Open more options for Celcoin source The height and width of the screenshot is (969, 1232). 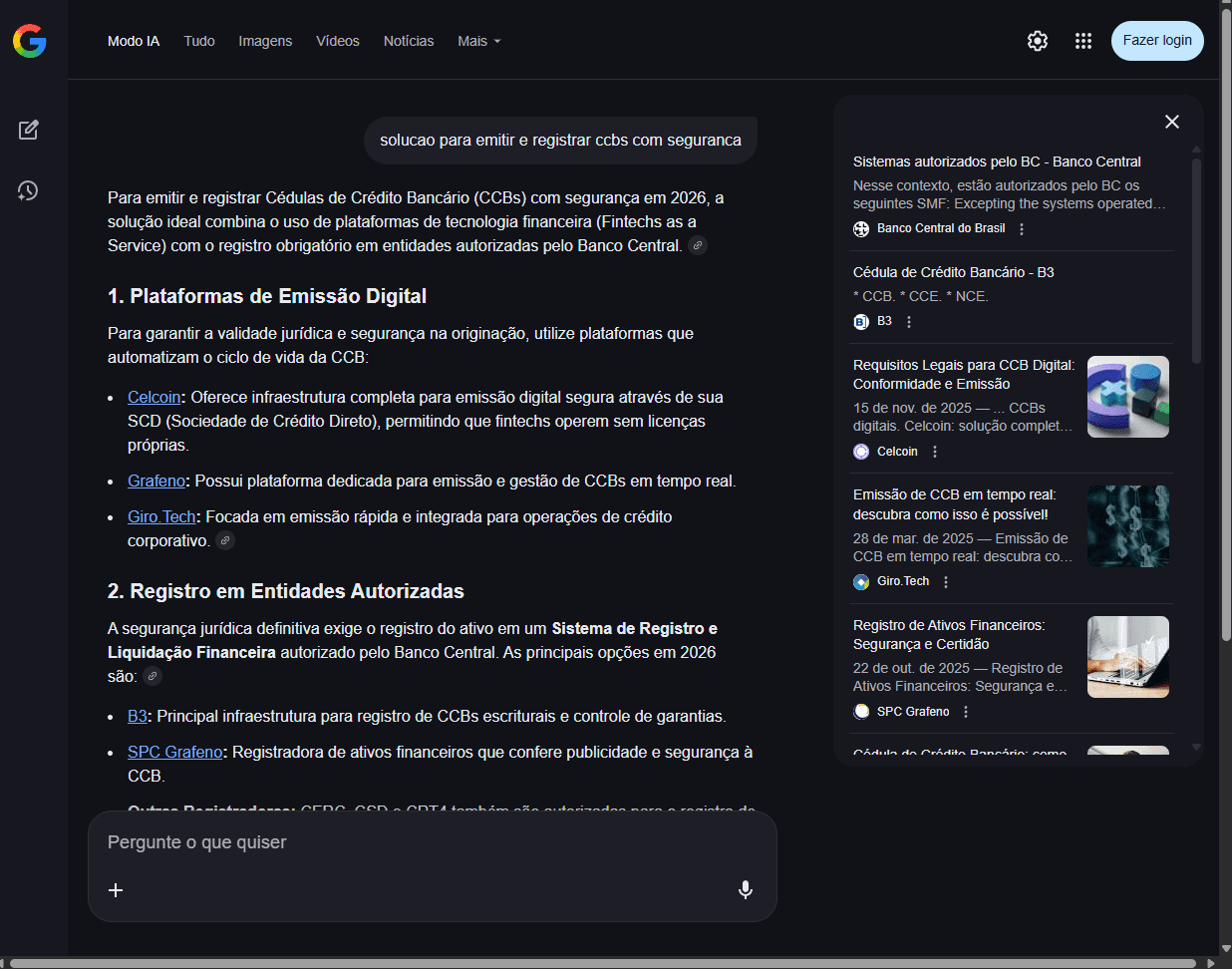[935, 452]
